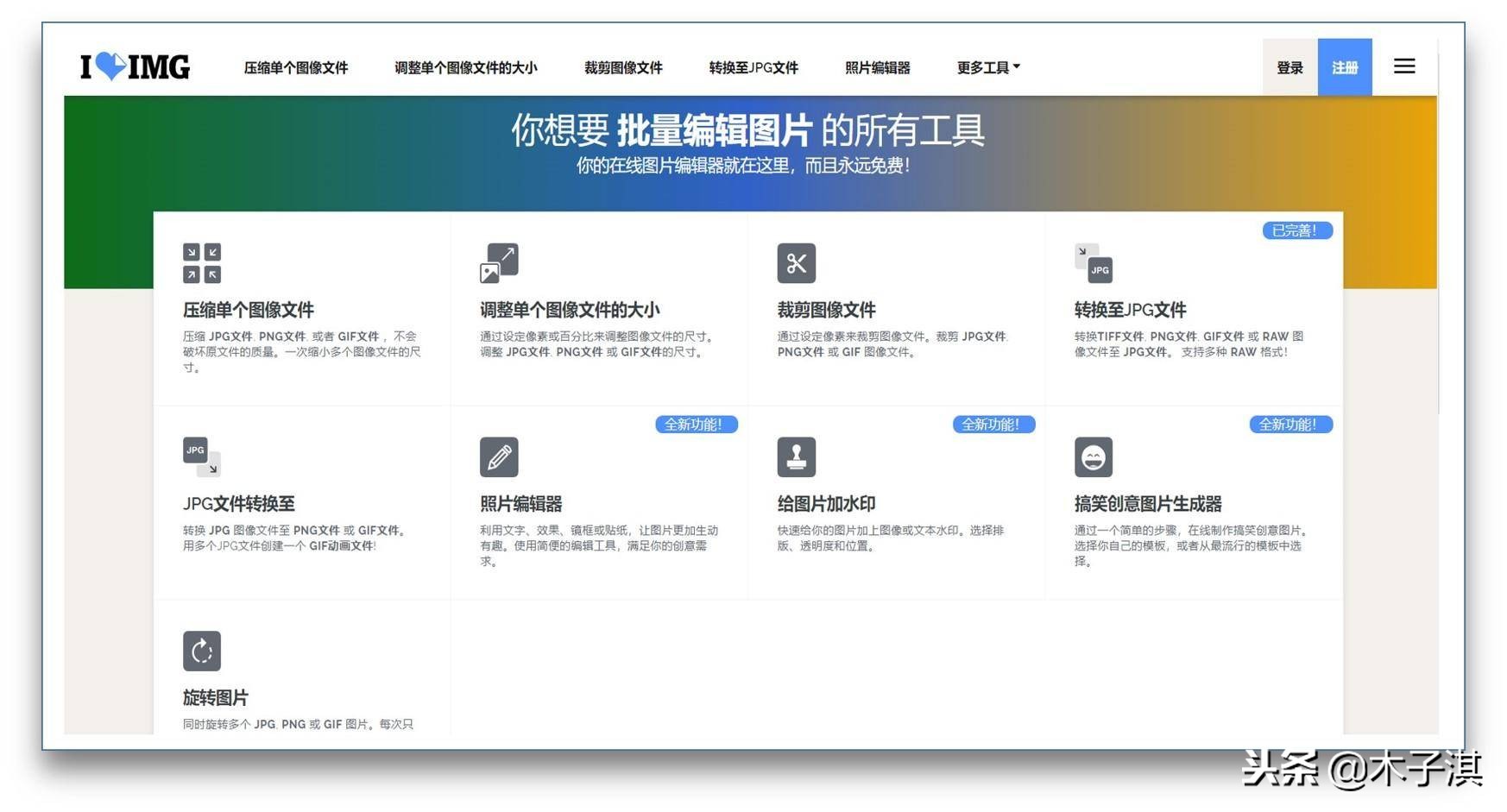1507x812 pixels.
Task: Select the scissors crop icon
Action: pyautogui.click(x=797, y=263)
